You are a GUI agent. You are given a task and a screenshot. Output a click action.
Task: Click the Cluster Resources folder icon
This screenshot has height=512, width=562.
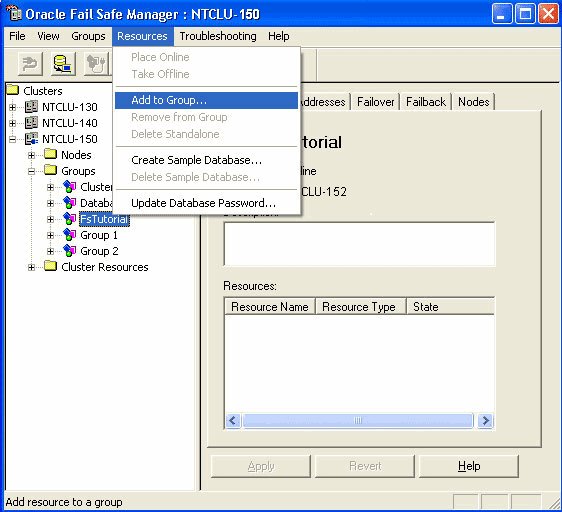[x=51, y=266]
